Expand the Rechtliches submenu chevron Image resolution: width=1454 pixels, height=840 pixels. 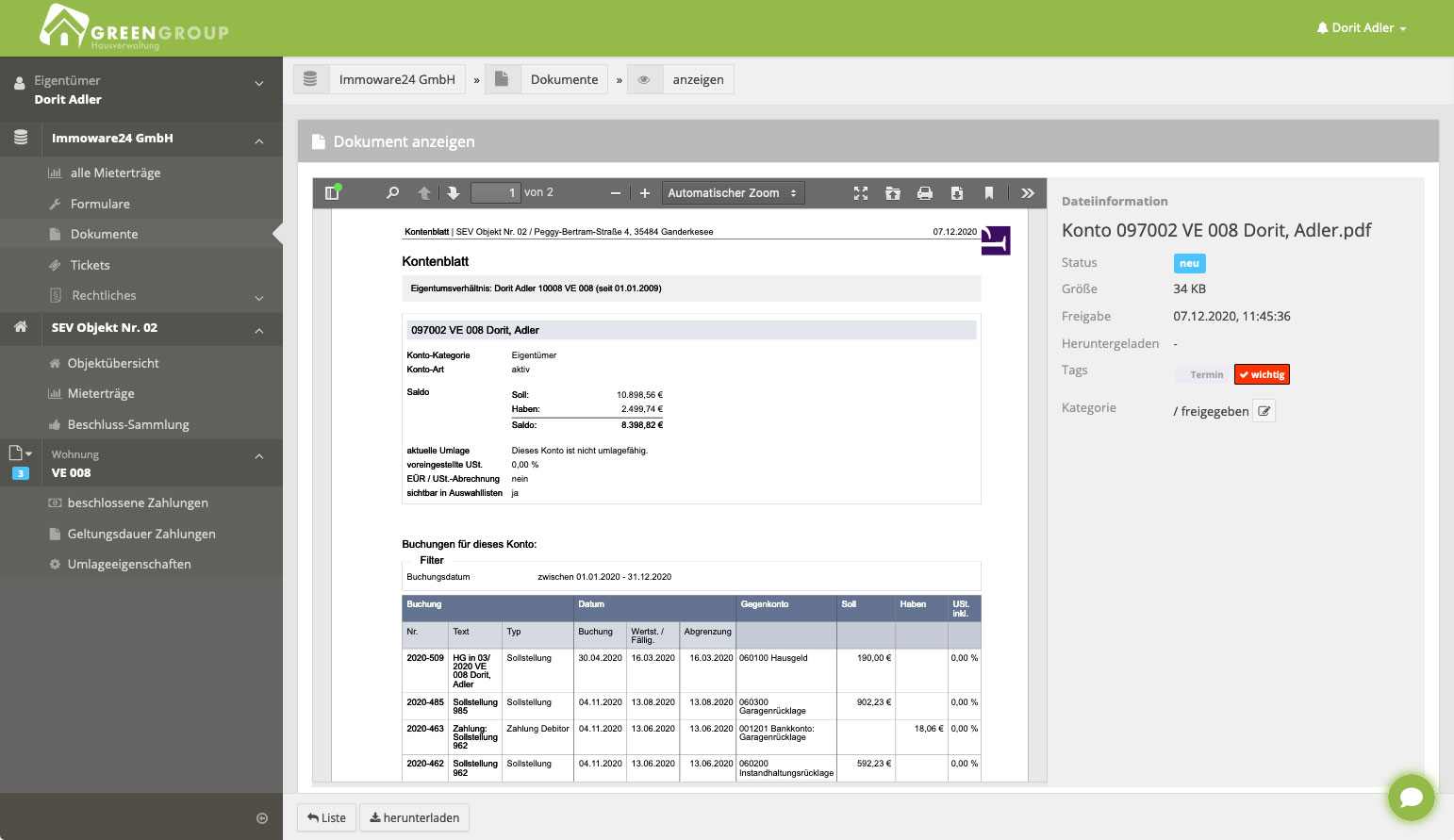point(259,298)
